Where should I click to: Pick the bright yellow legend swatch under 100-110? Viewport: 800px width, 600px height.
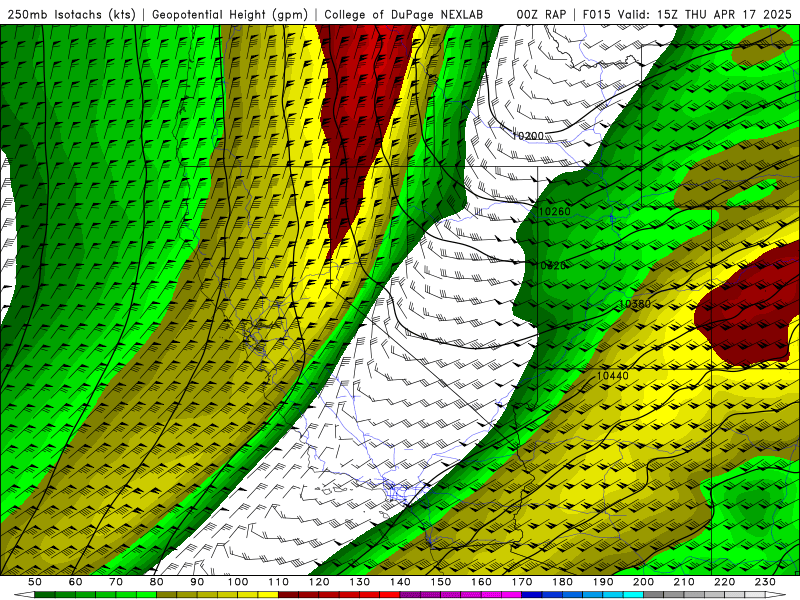[268, 595]
